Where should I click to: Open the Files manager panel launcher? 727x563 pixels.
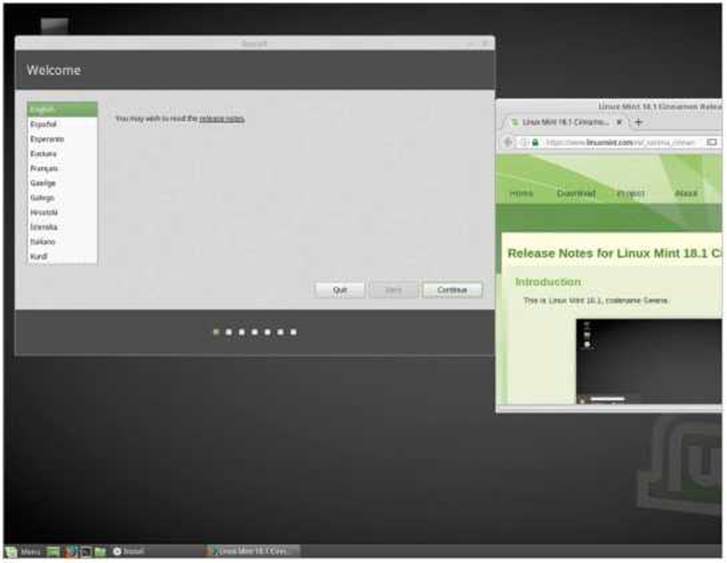click(x=100, y=552)
